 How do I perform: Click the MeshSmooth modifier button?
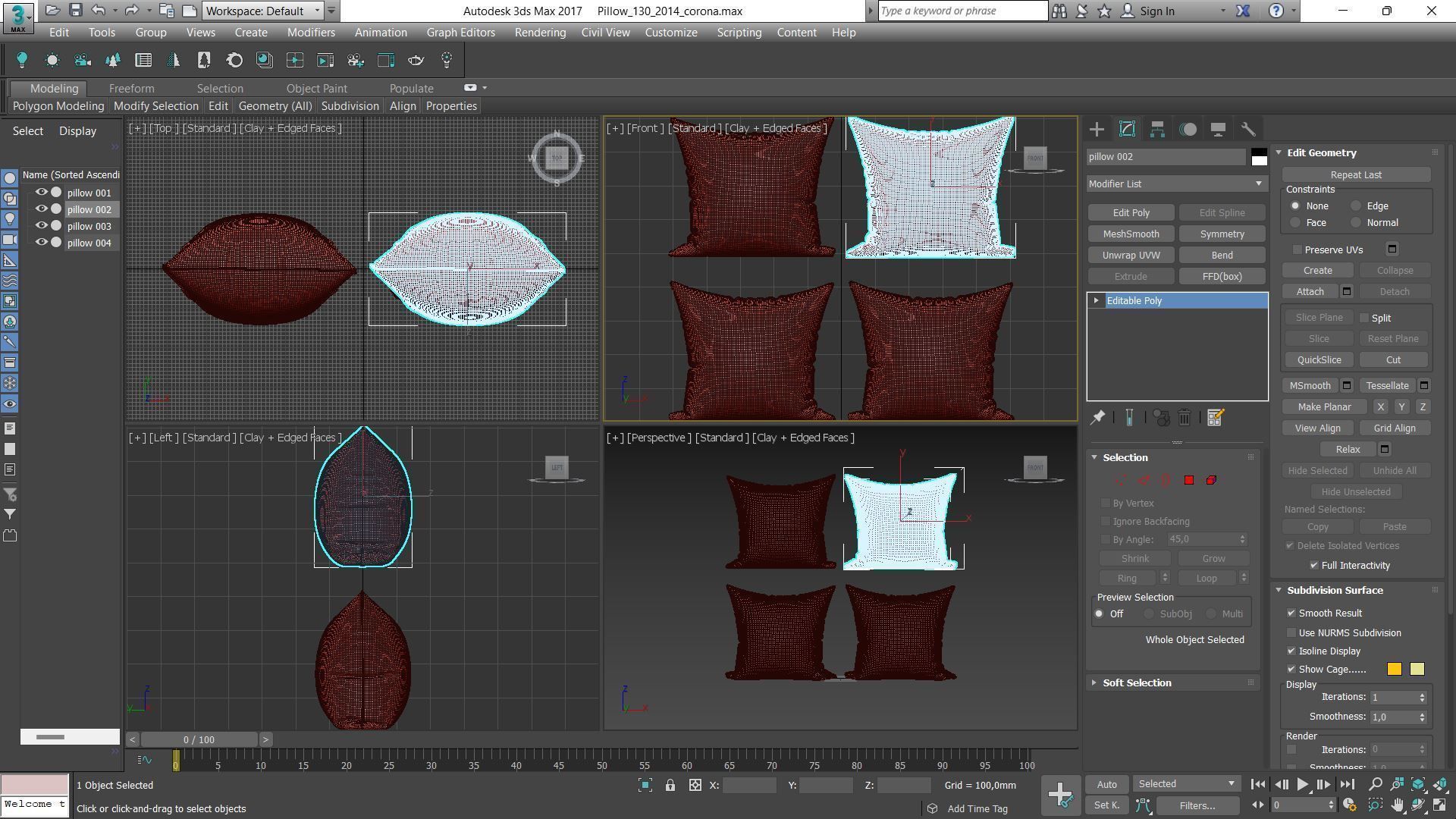click(1131, 234)
